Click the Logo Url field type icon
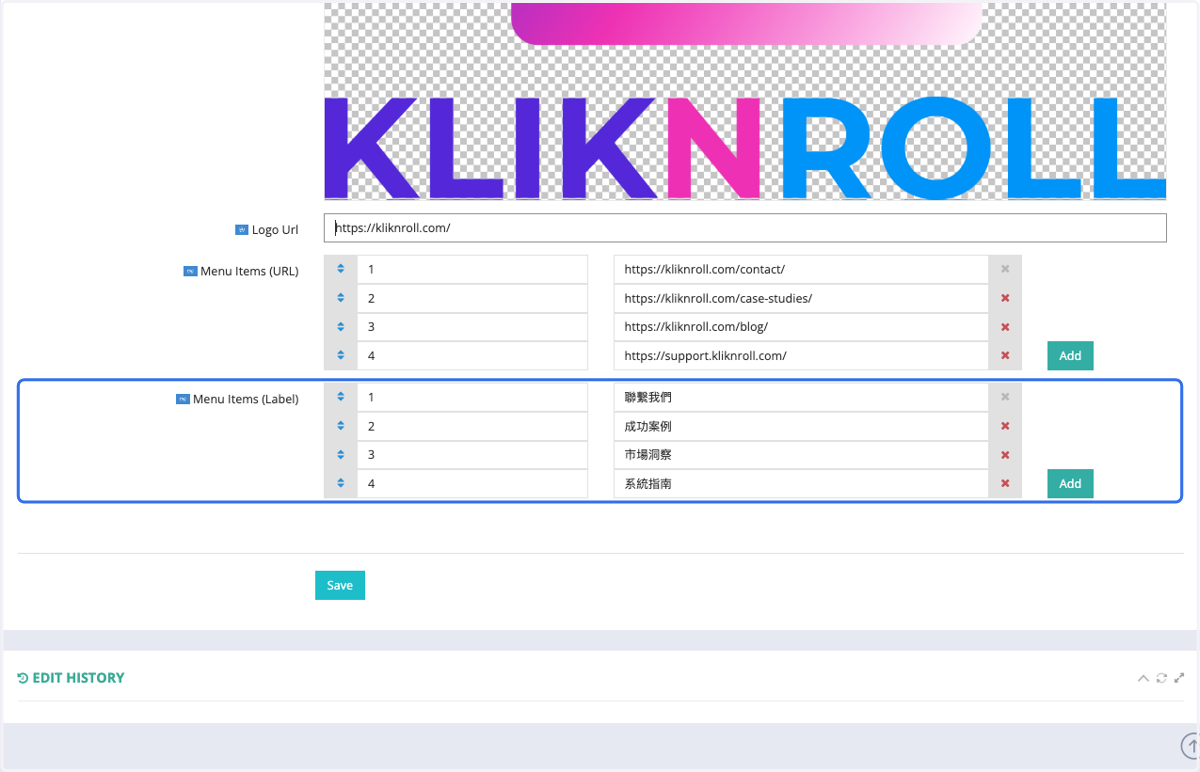The width and height of the screenshot is (1200, 772). coord(241,230)
